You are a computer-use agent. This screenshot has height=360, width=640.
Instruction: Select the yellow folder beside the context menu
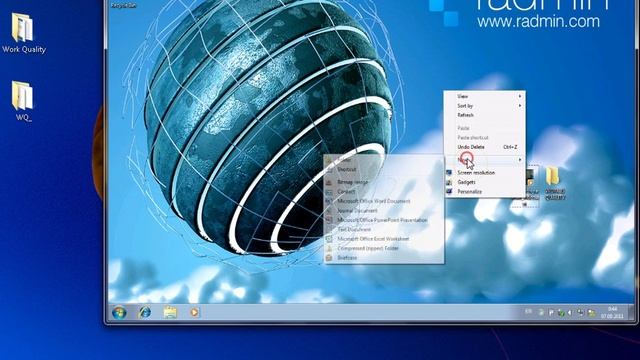click(x=554, y=183)
